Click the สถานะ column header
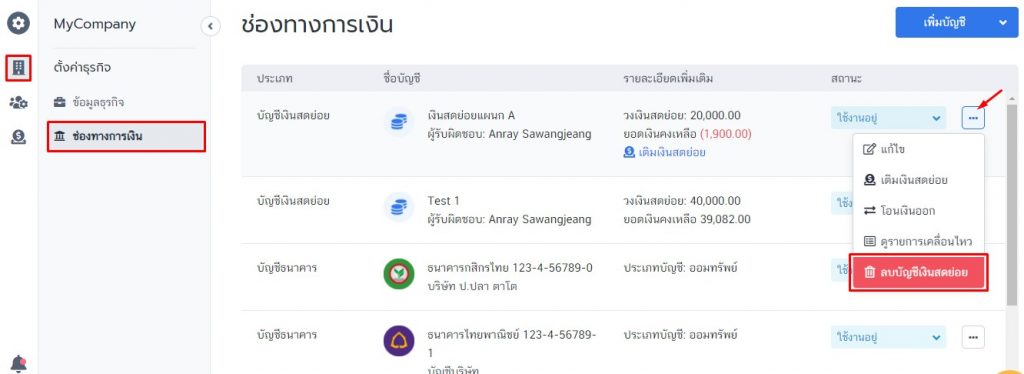 point(846,79)
